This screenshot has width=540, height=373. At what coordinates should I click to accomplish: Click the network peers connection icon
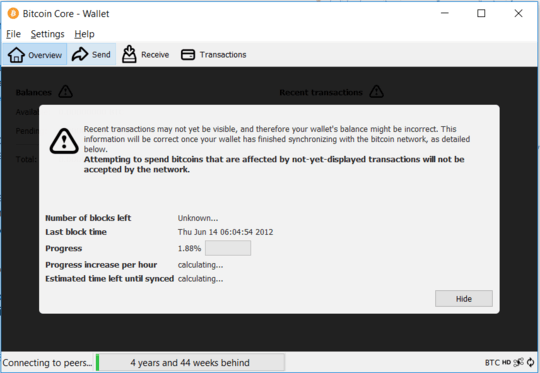click(x=518, y=362)
